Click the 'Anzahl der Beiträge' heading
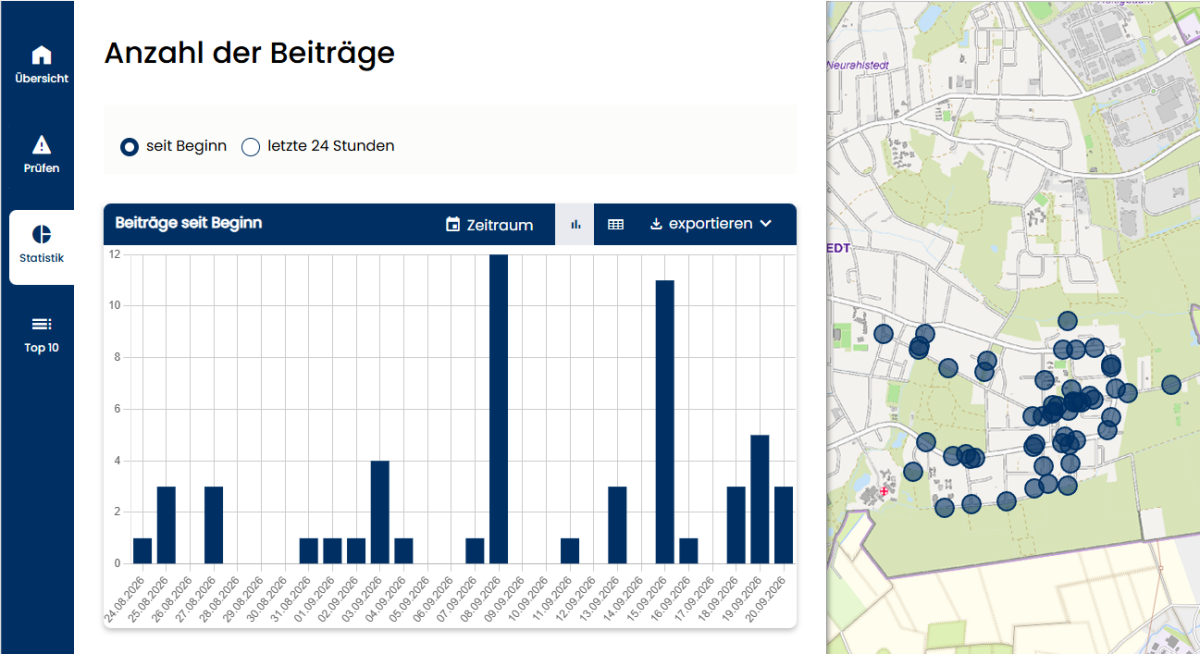 (250, 53)
